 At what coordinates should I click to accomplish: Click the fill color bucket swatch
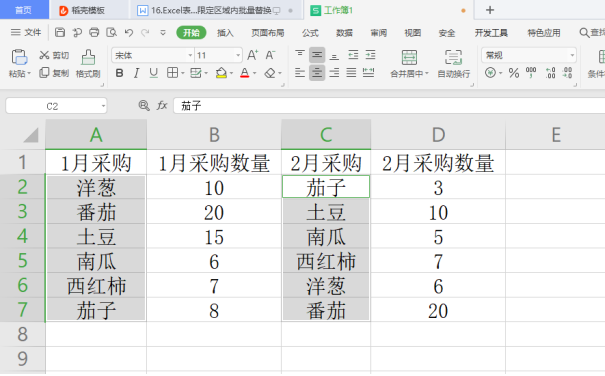point(221,73)
